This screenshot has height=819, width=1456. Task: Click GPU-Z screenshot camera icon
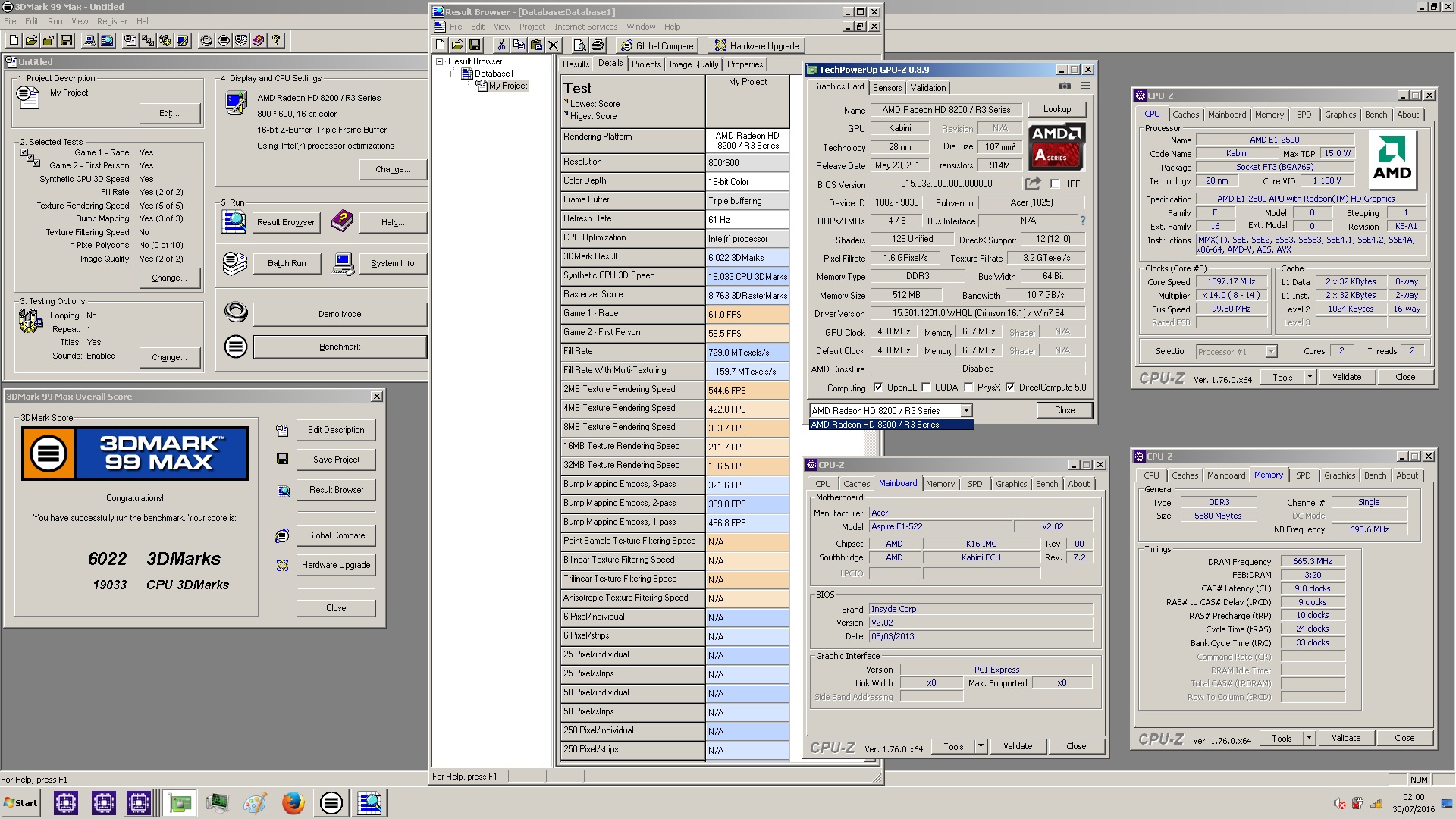[1065, 86]
